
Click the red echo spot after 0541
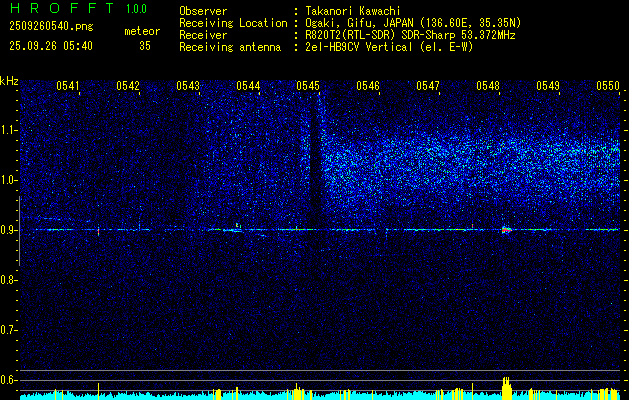tap(98, 231)
